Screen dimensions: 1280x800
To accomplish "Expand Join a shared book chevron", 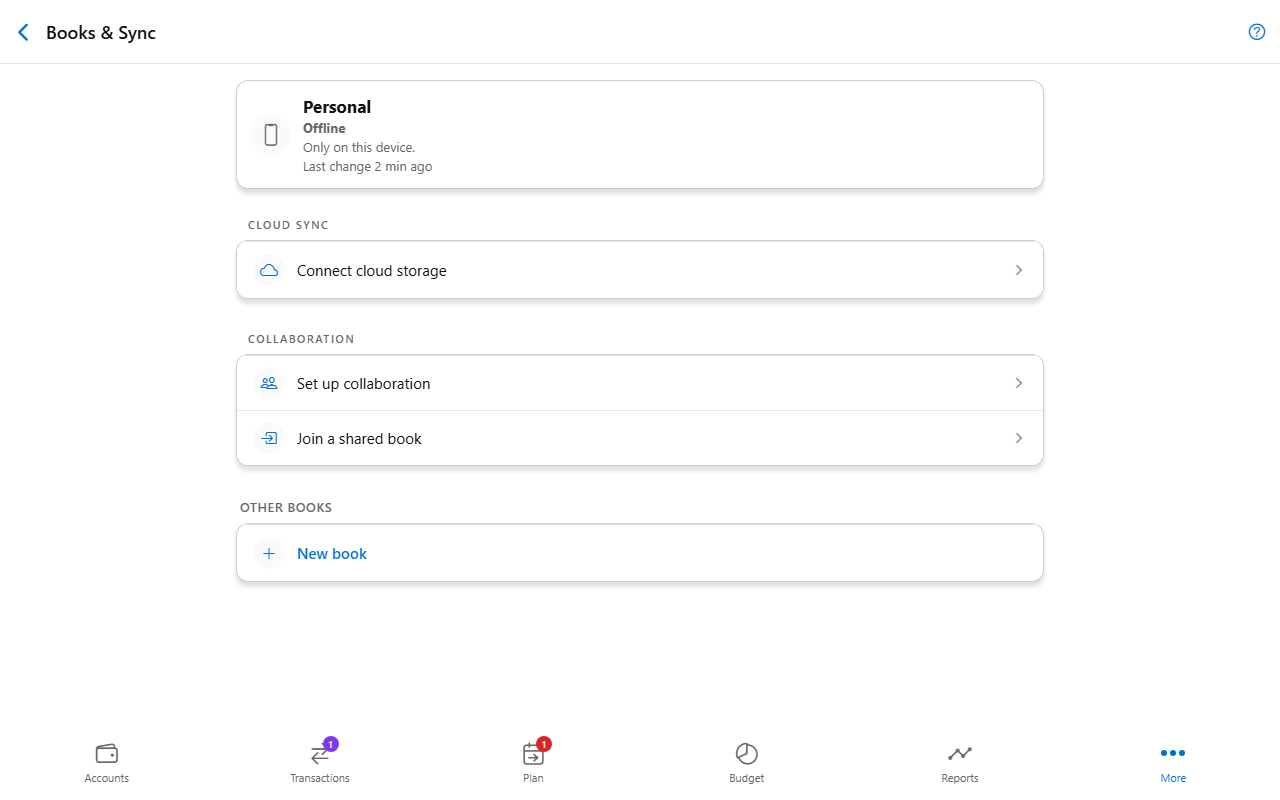I will pos(1019,438).
